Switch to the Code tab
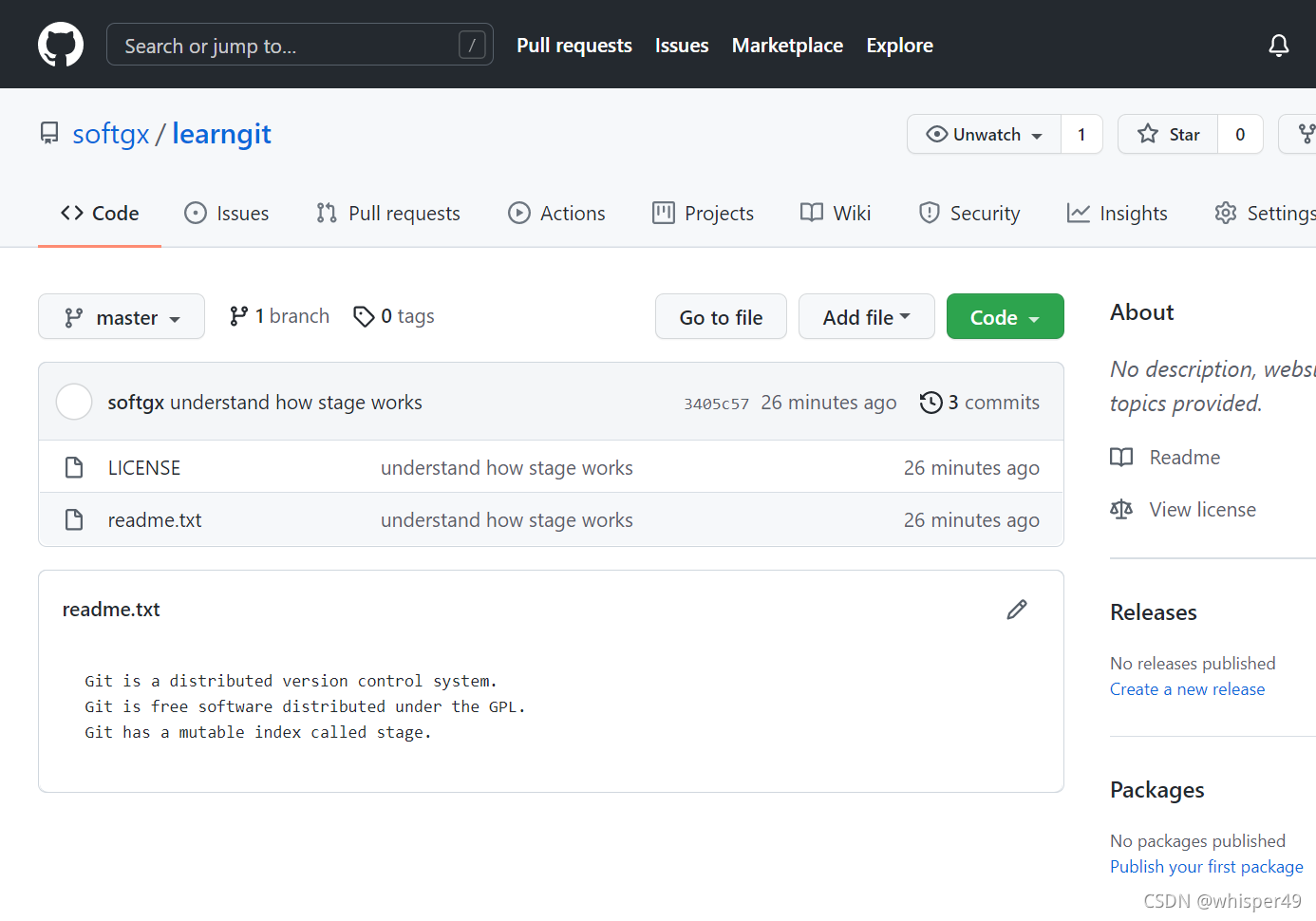 point(100,214)
